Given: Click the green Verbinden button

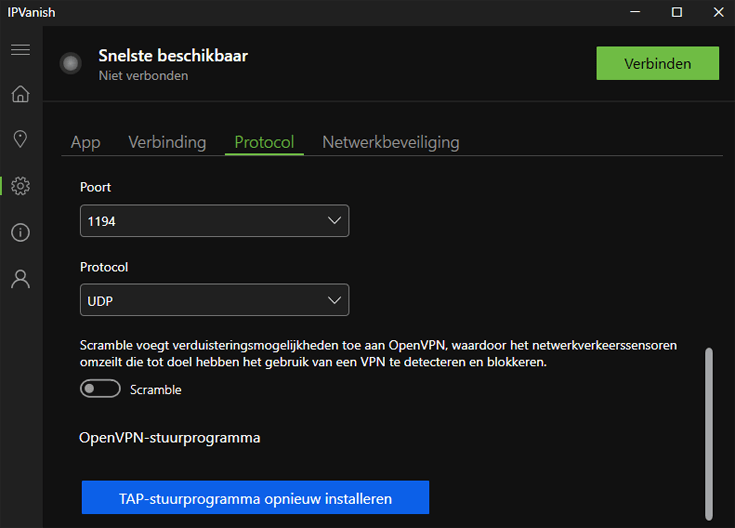Looking at the screenshot, I should (658, 63).
